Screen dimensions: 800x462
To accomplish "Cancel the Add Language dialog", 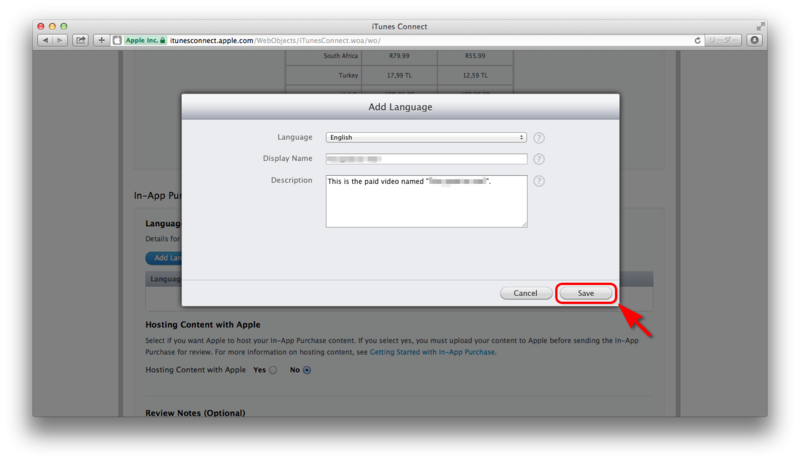I will [526, 293].
